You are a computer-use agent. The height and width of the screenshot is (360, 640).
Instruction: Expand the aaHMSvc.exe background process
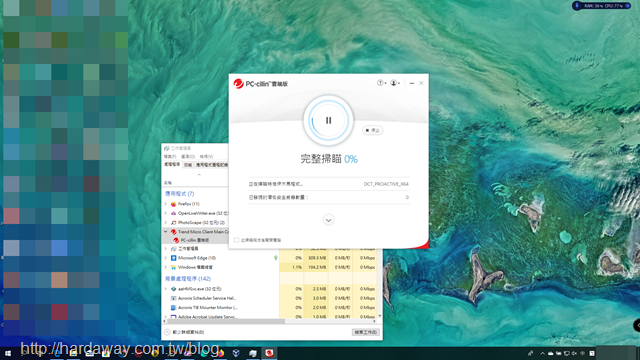(x=166, y=289)
